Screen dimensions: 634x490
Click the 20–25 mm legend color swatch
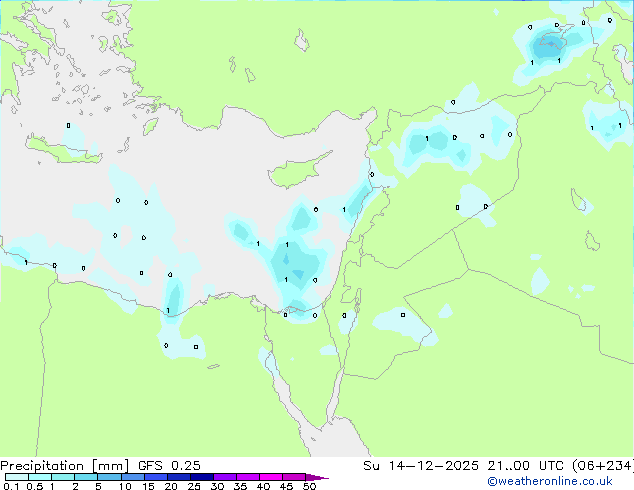tap(178, 477)
